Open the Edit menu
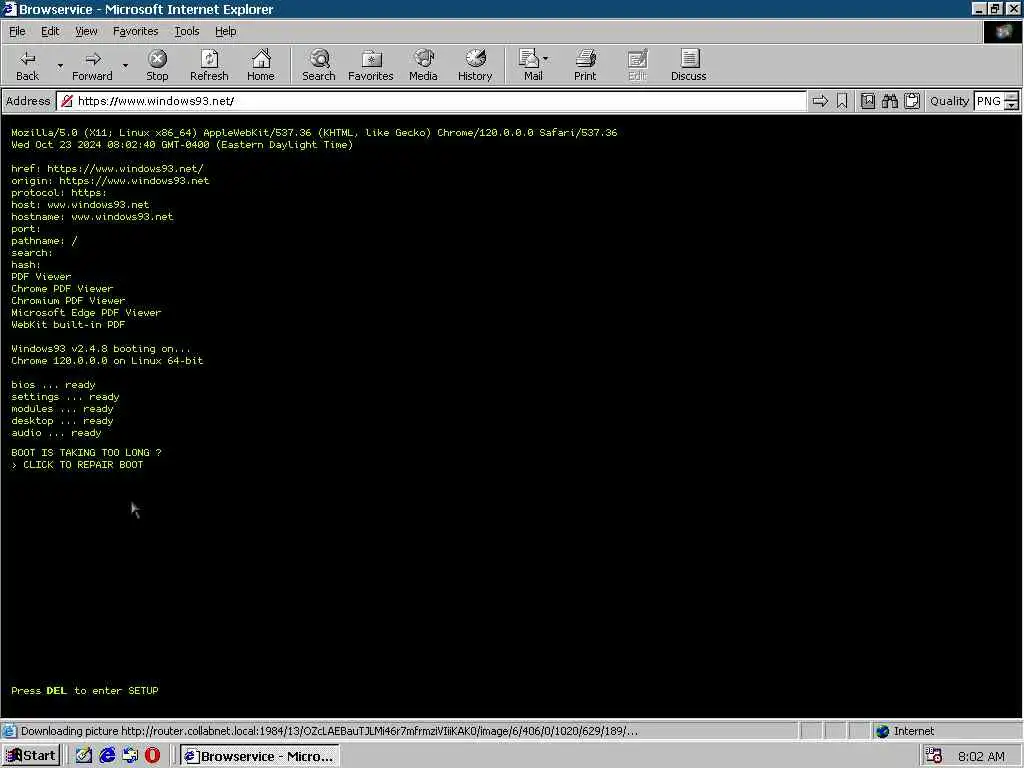1024x768 pixels. 50,31
